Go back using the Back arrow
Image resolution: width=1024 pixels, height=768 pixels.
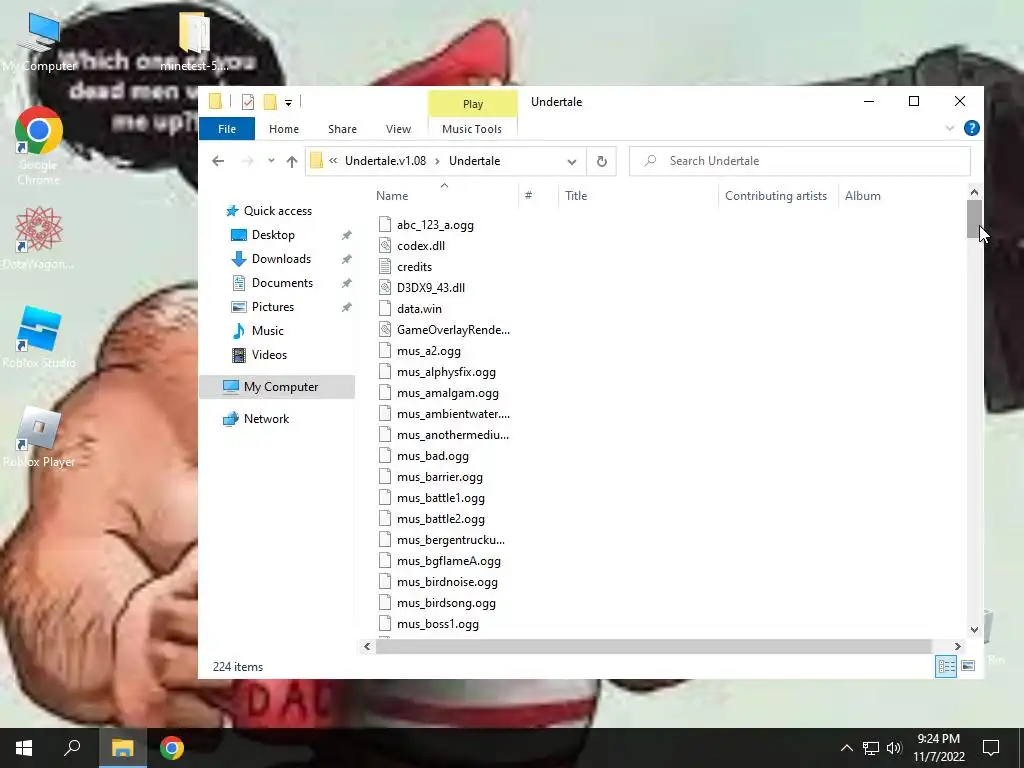218,161
